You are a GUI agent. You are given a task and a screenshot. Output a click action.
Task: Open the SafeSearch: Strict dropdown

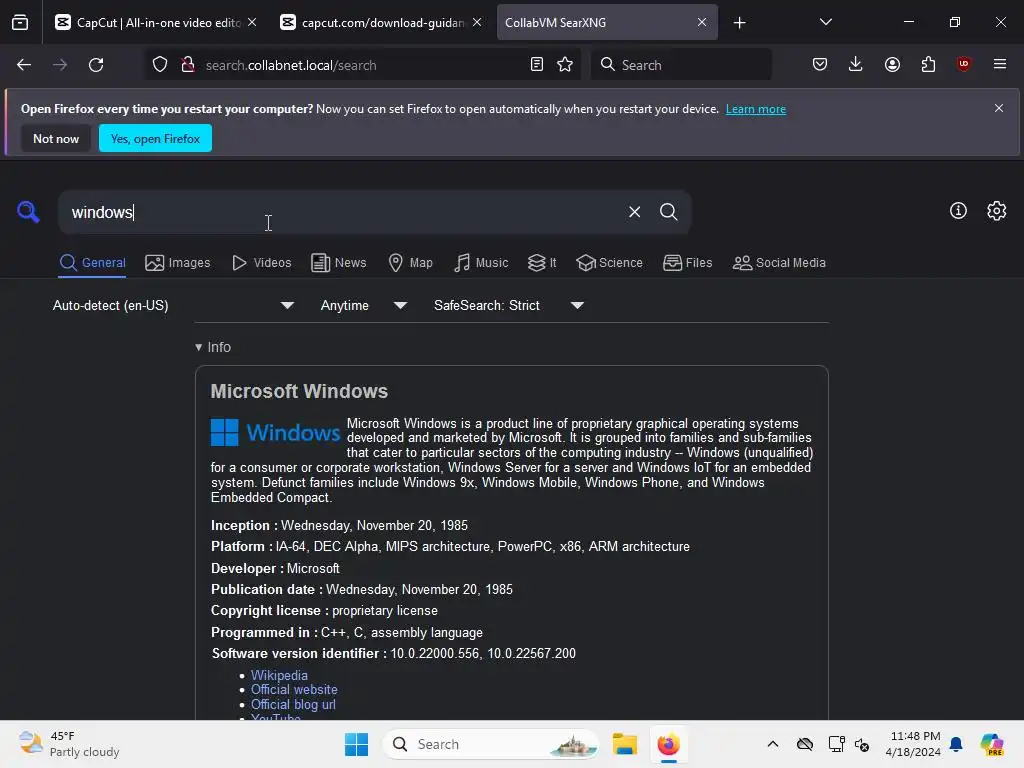coord(508,305)
